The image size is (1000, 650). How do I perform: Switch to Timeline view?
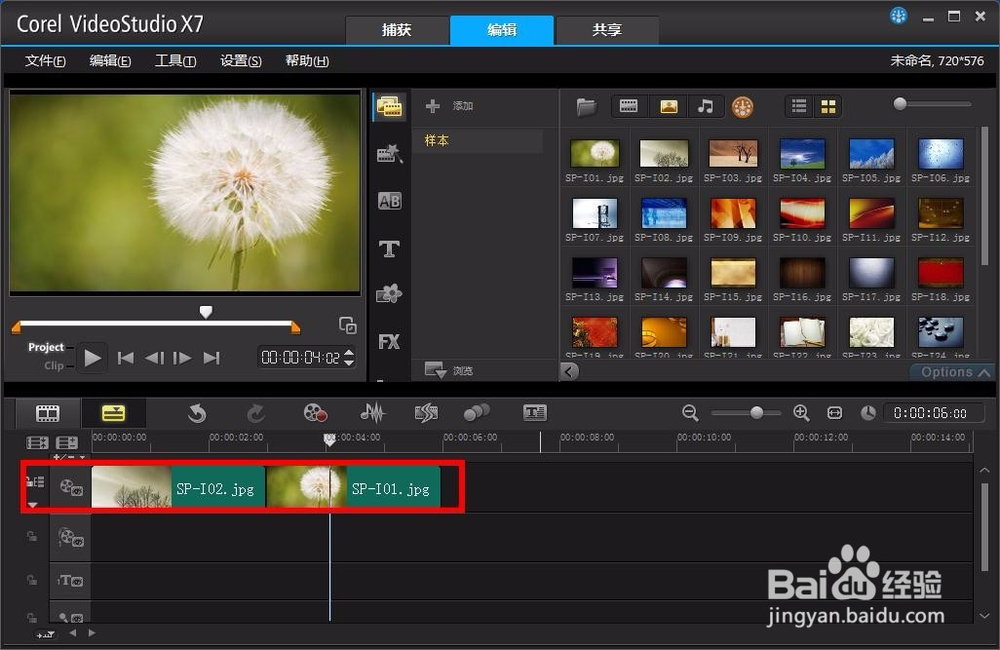click(114, 413)
